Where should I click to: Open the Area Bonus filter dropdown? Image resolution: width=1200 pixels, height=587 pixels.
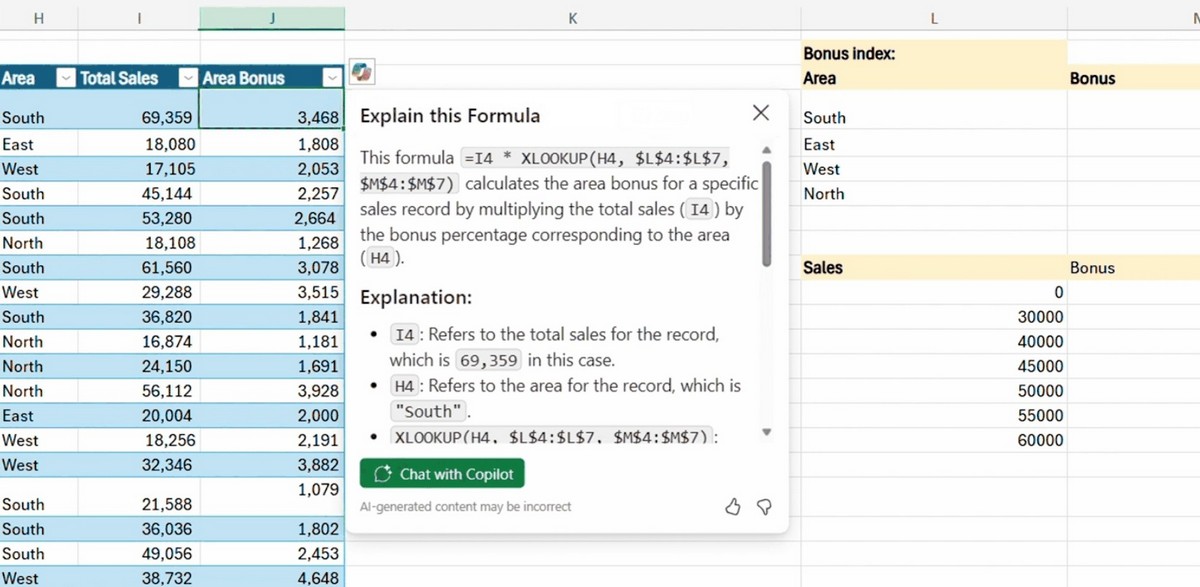[x=333, y=78]
